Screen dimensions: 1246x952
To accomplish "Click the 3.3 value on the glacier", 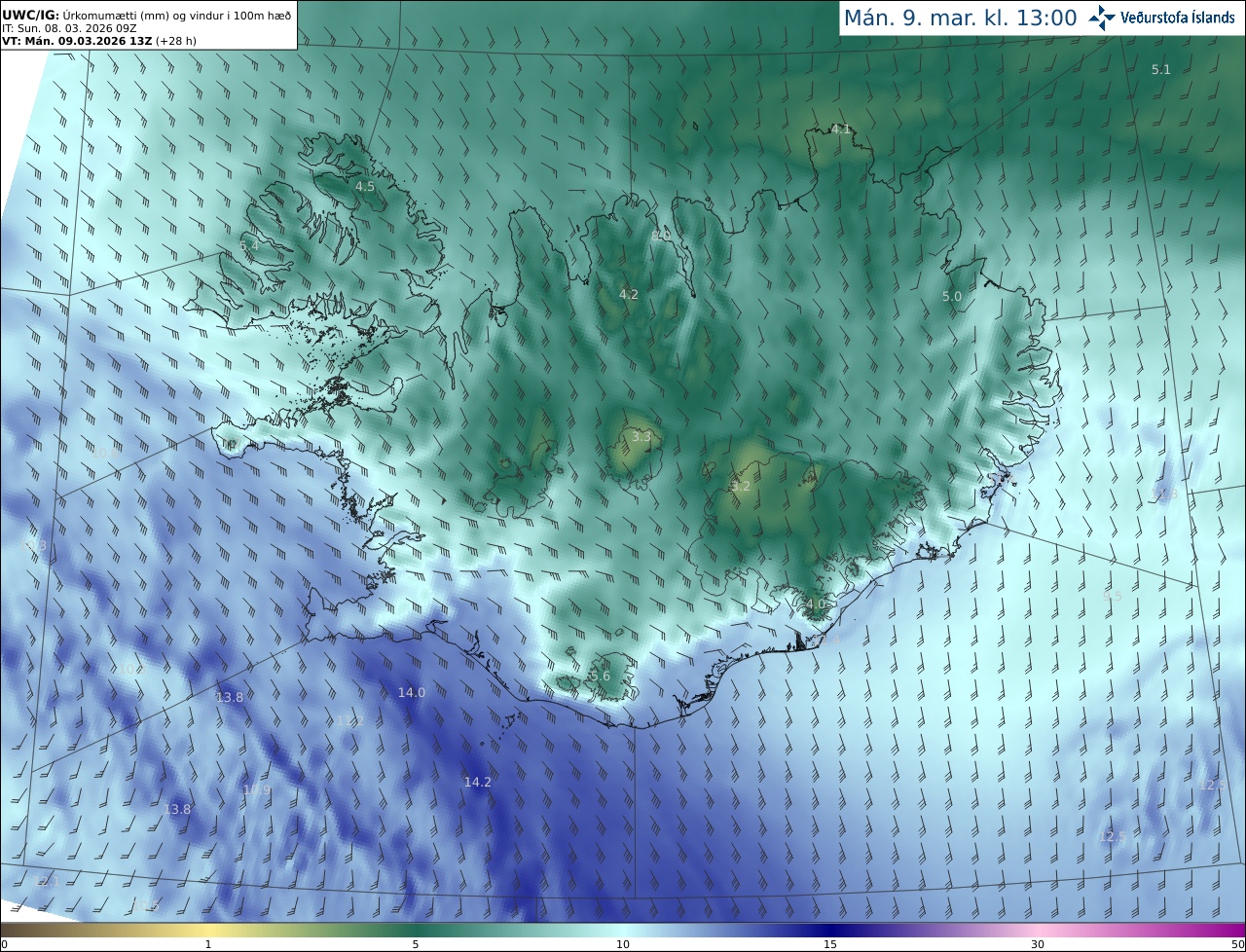I will tap(641, 437).
